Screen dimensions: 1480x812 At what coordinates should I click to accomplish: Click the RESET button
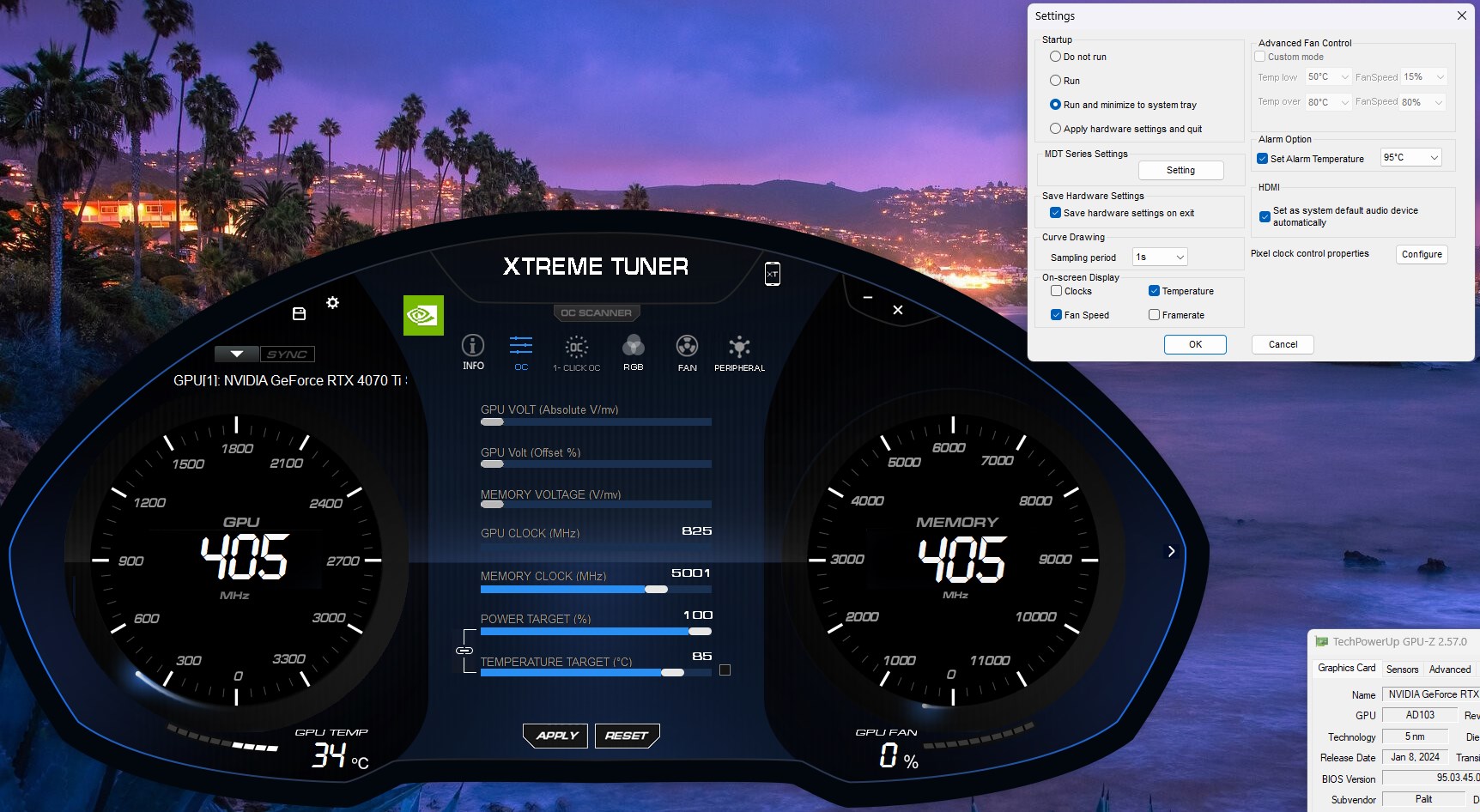tap(627, 736)
